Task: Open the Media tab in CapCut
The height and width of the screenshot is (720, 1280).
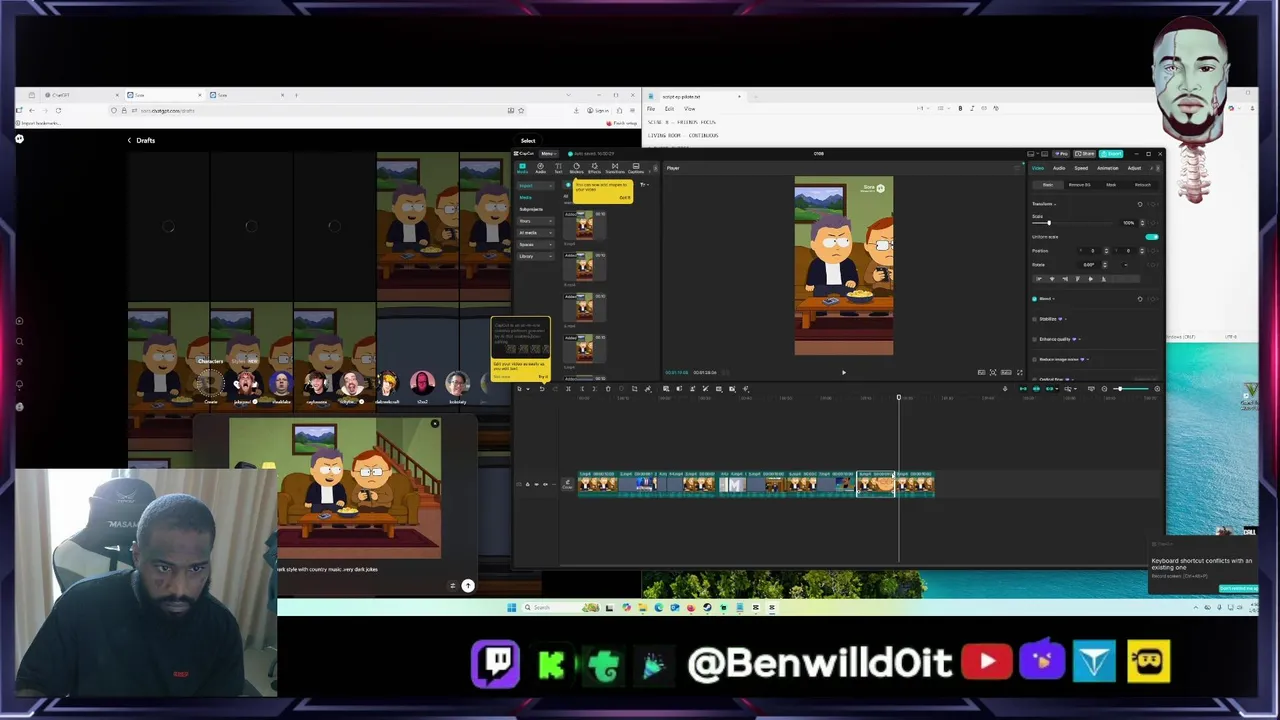Action: pos(522,168)
